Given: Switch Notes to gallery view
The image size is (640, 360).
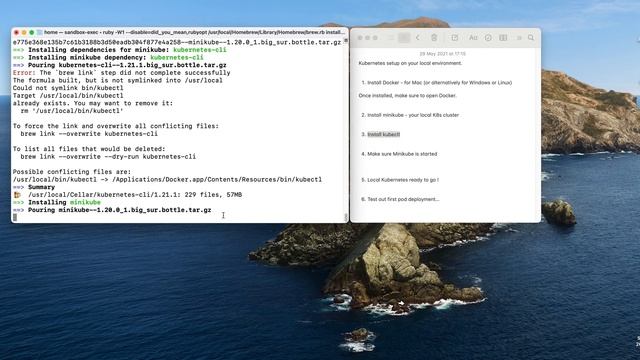Looking at the screenshot, I should coord(404,38).
